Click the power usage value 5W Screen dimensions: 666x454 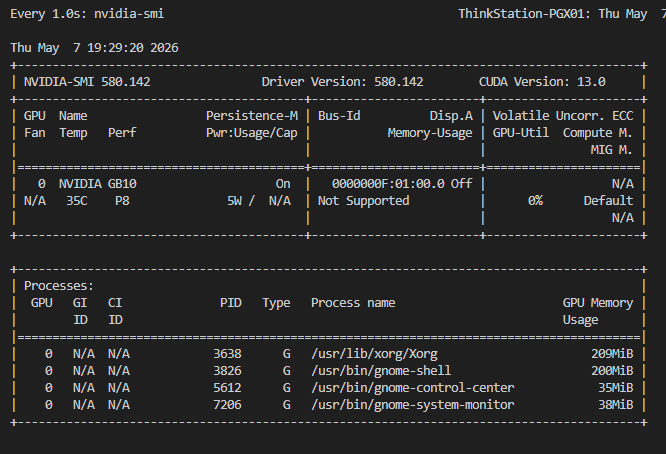[x=234, y=200]
